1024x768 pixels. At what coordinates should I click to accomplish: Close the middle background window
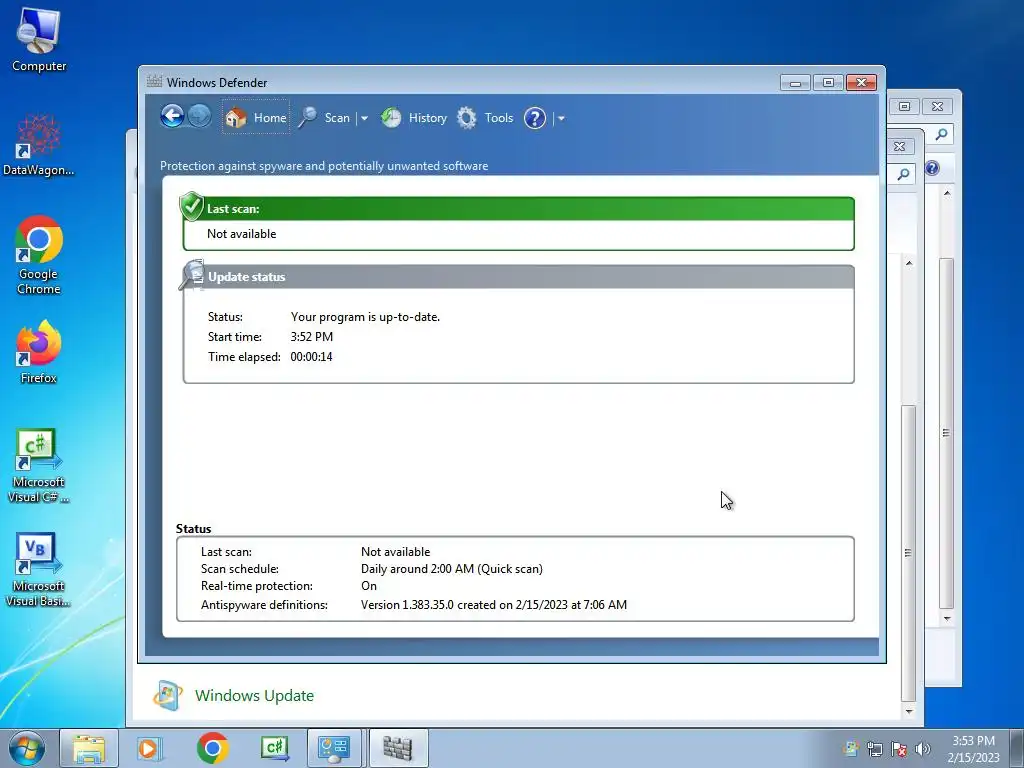(x=900, y=146)
